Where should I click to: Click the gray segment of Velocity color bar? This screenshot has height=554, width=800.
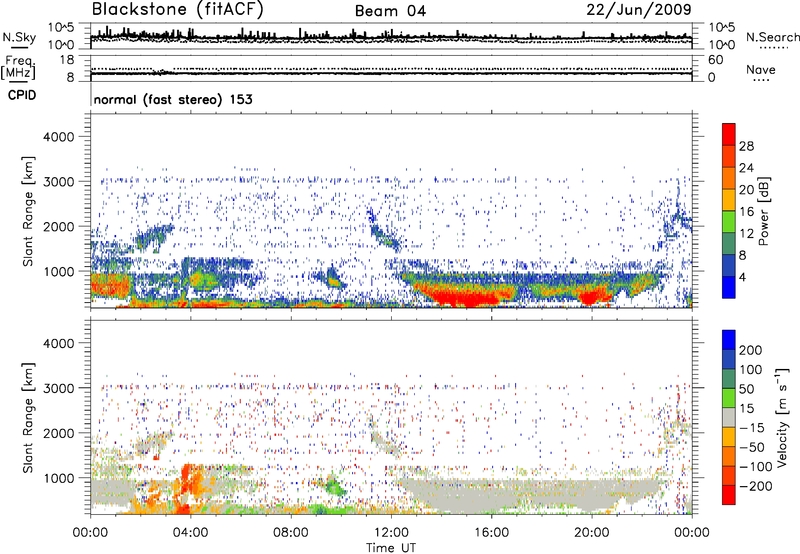(x=729, y=417)
